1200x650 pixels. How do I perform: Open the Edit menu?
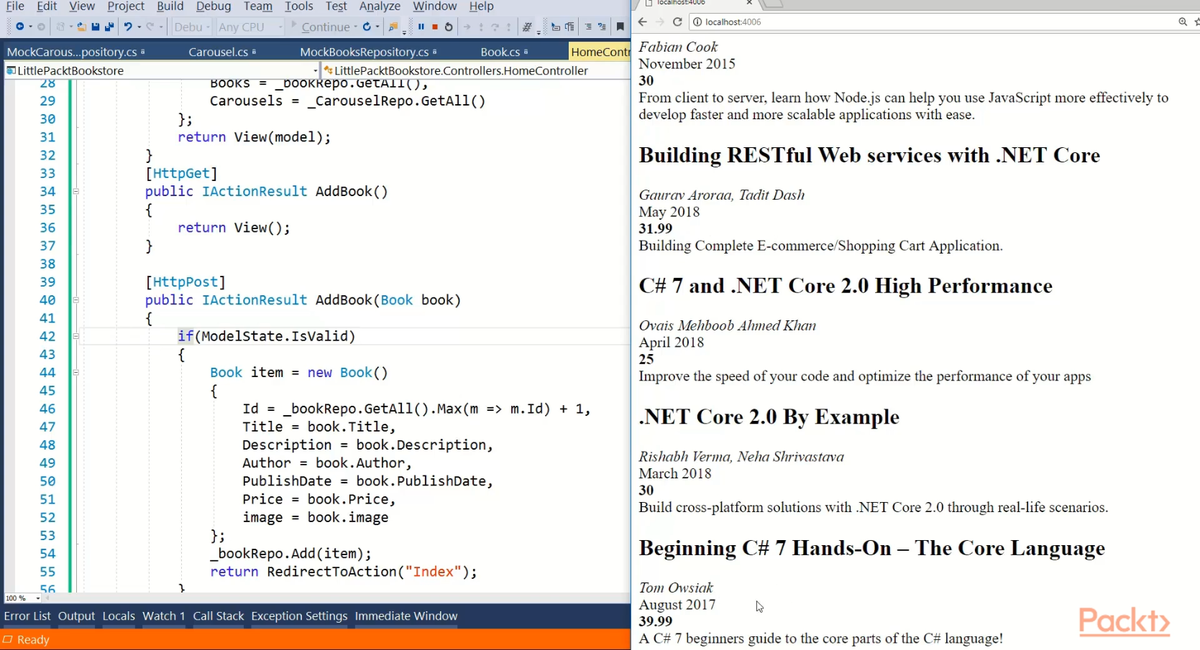pyautogui.click(x=47, y=6)
